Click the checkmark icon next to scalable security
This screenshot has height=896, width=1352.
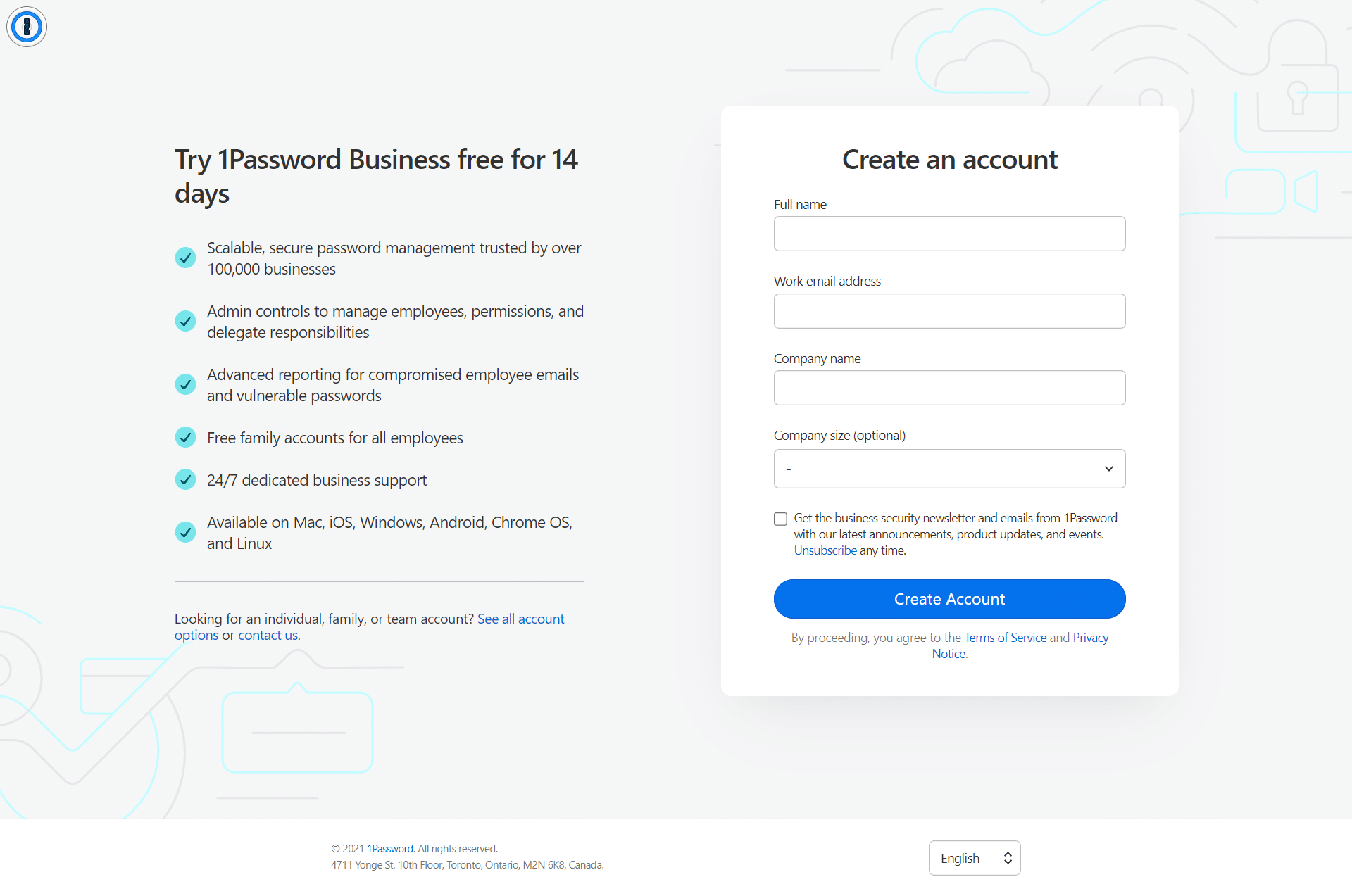pyautogui.click(x=185, y=257)
